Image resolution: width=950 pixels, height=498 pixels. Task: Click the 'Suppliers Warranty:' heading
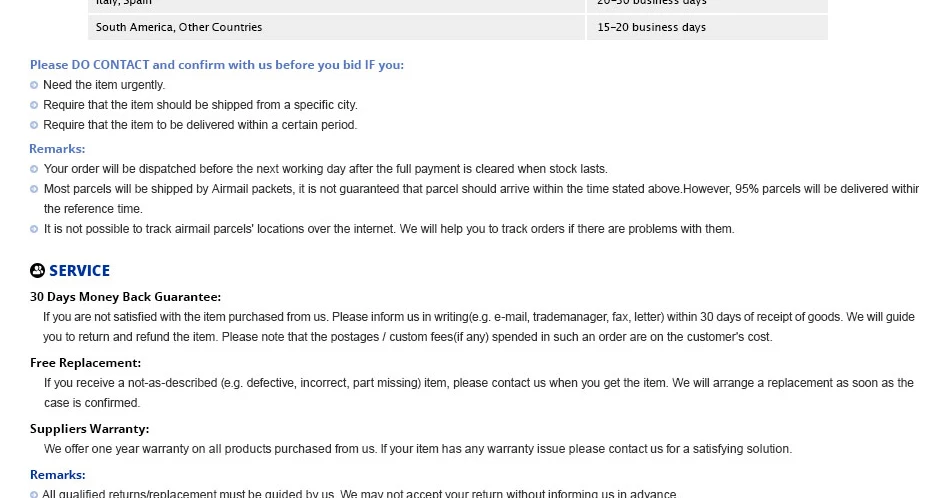(90, 429)
